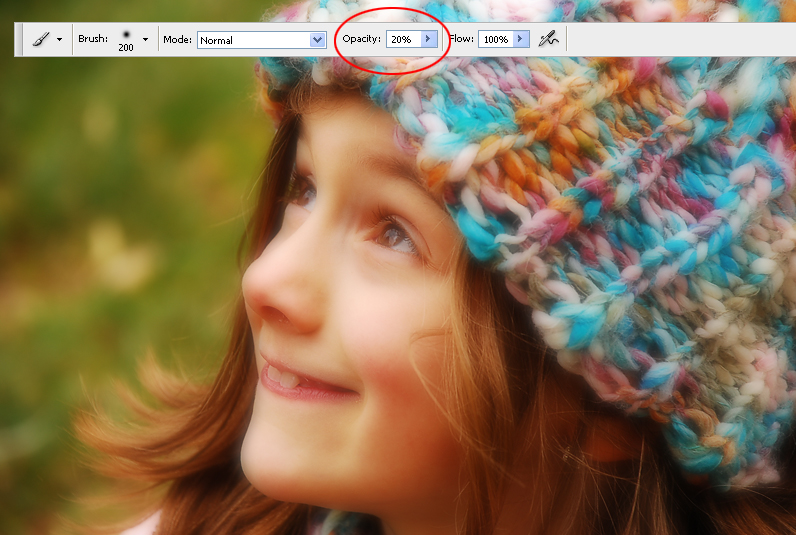796x535 pixels.
Task: Toggle the Airbrush option icon
Action: 548,39
